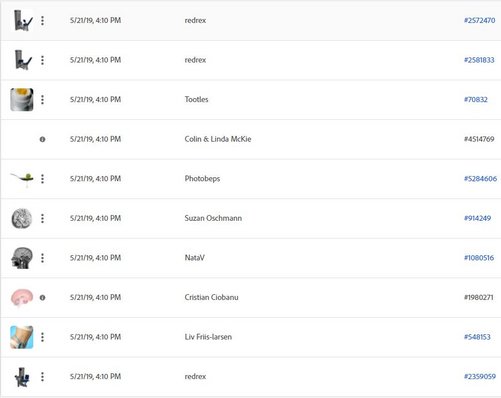
Task: Open asset link #2572470
Action: 479,20
